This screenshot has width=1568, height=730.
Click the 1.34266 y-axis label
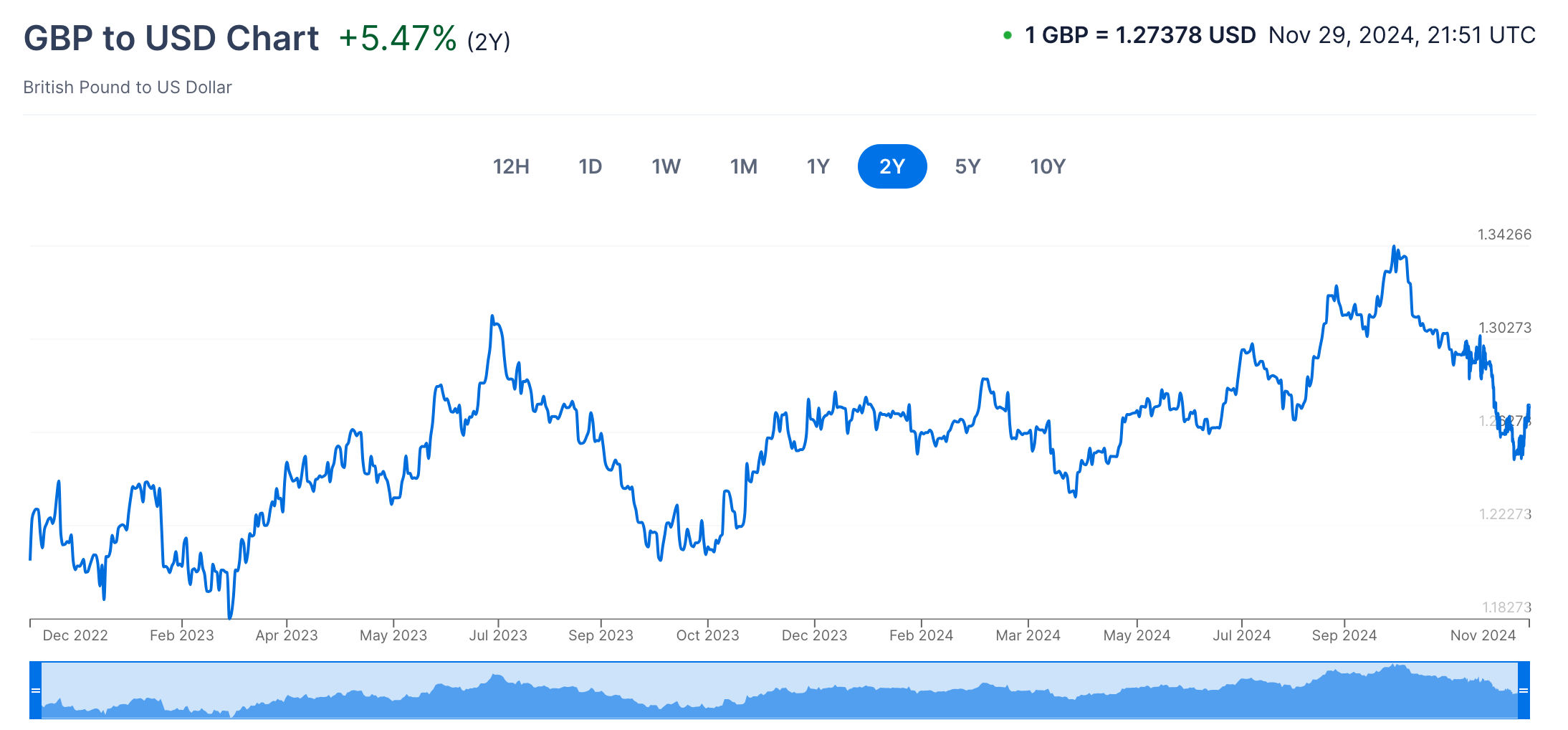[1504, 234]
